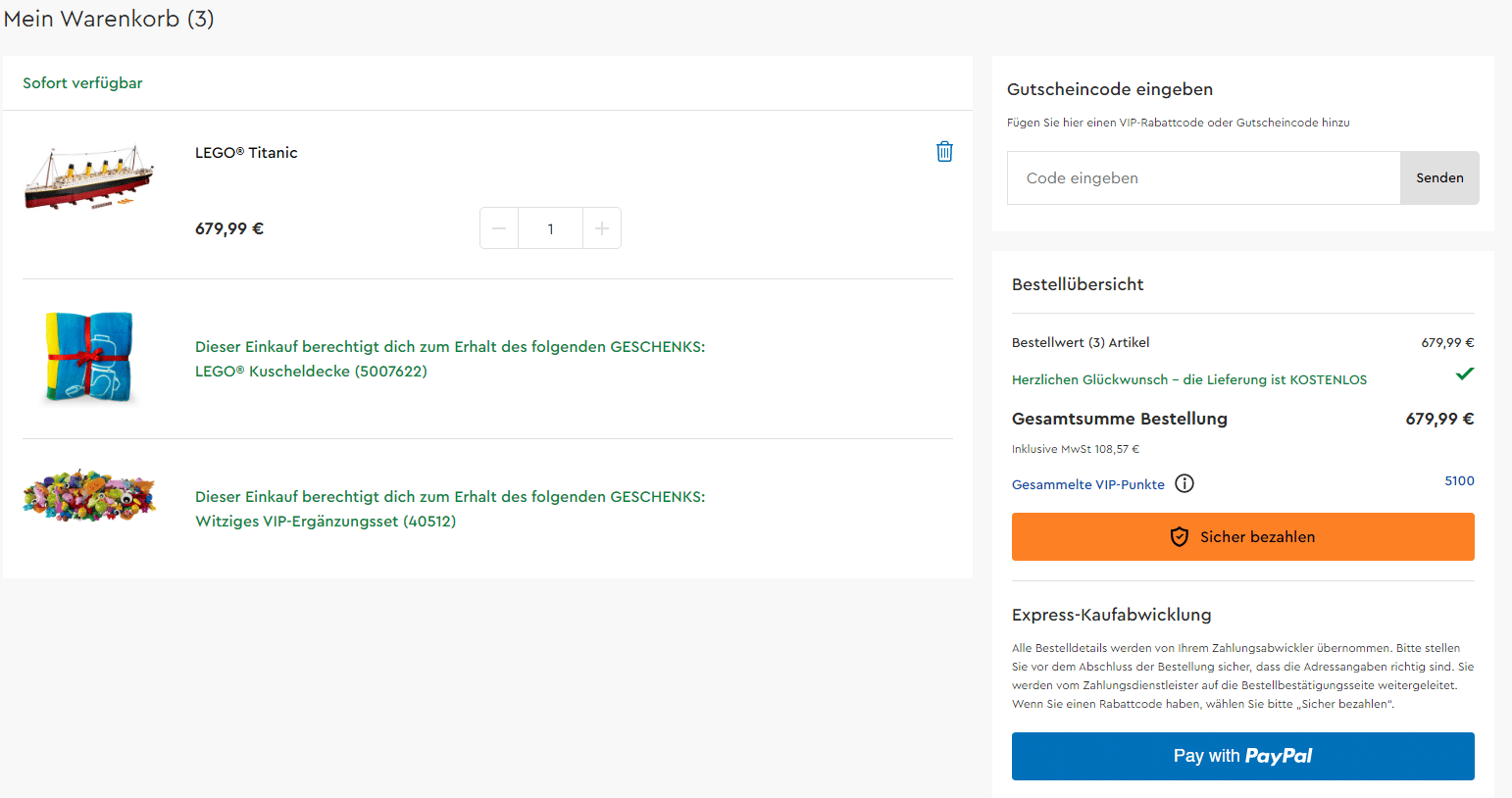Image resolution: width=1512 pixels, height=798 pixels.
Task: Click the VIP points value 5100
Action: [x=1459, y=481]
